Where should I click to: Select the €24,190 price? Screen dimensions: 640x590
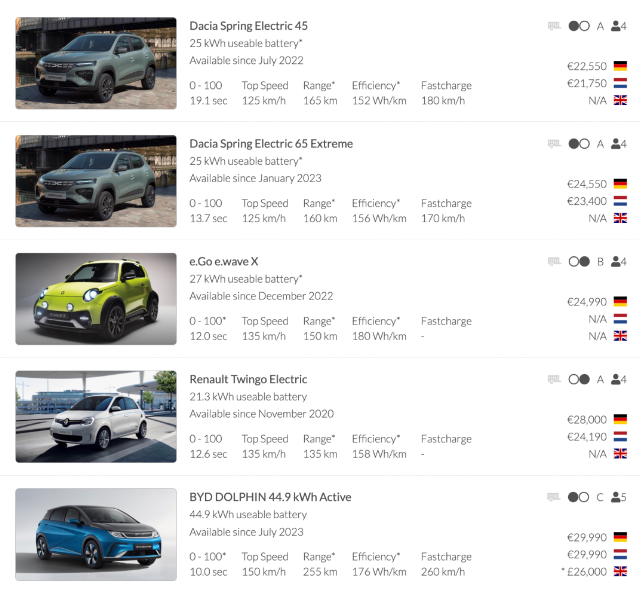point(587,437)
